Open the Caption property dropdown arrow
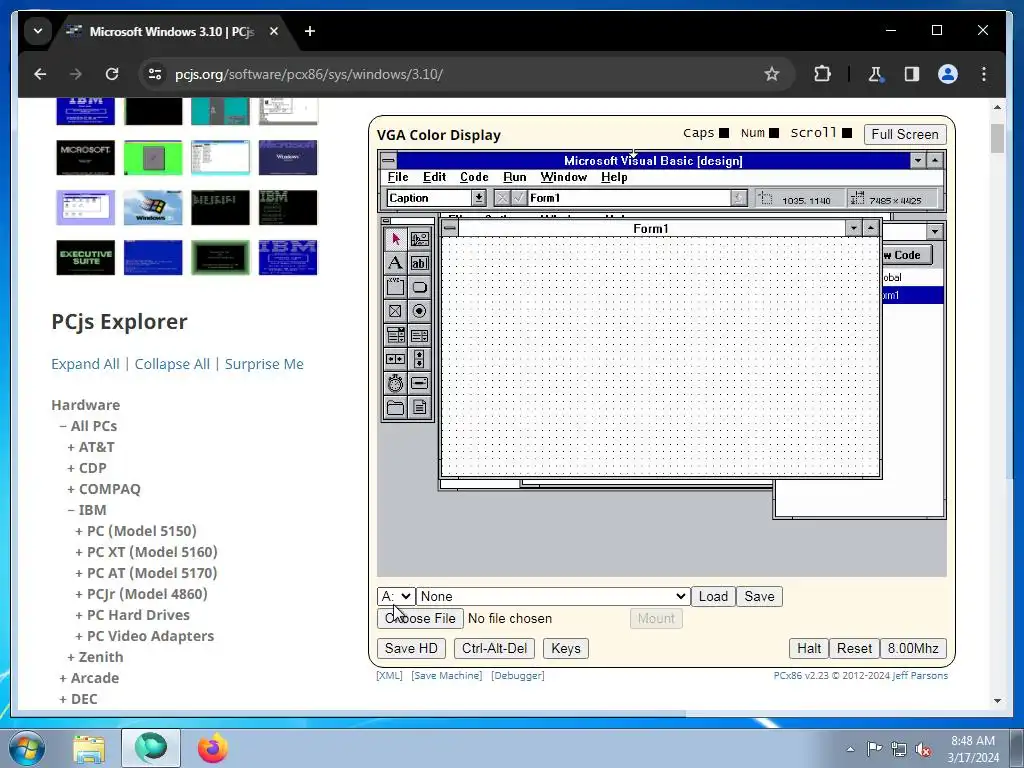 coord(479,198)
